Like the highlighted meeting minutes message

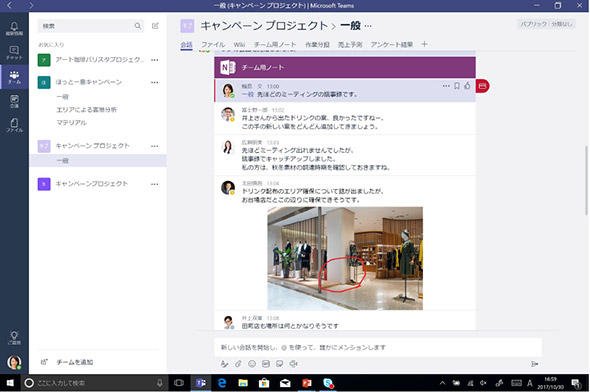tap(467, 86)
